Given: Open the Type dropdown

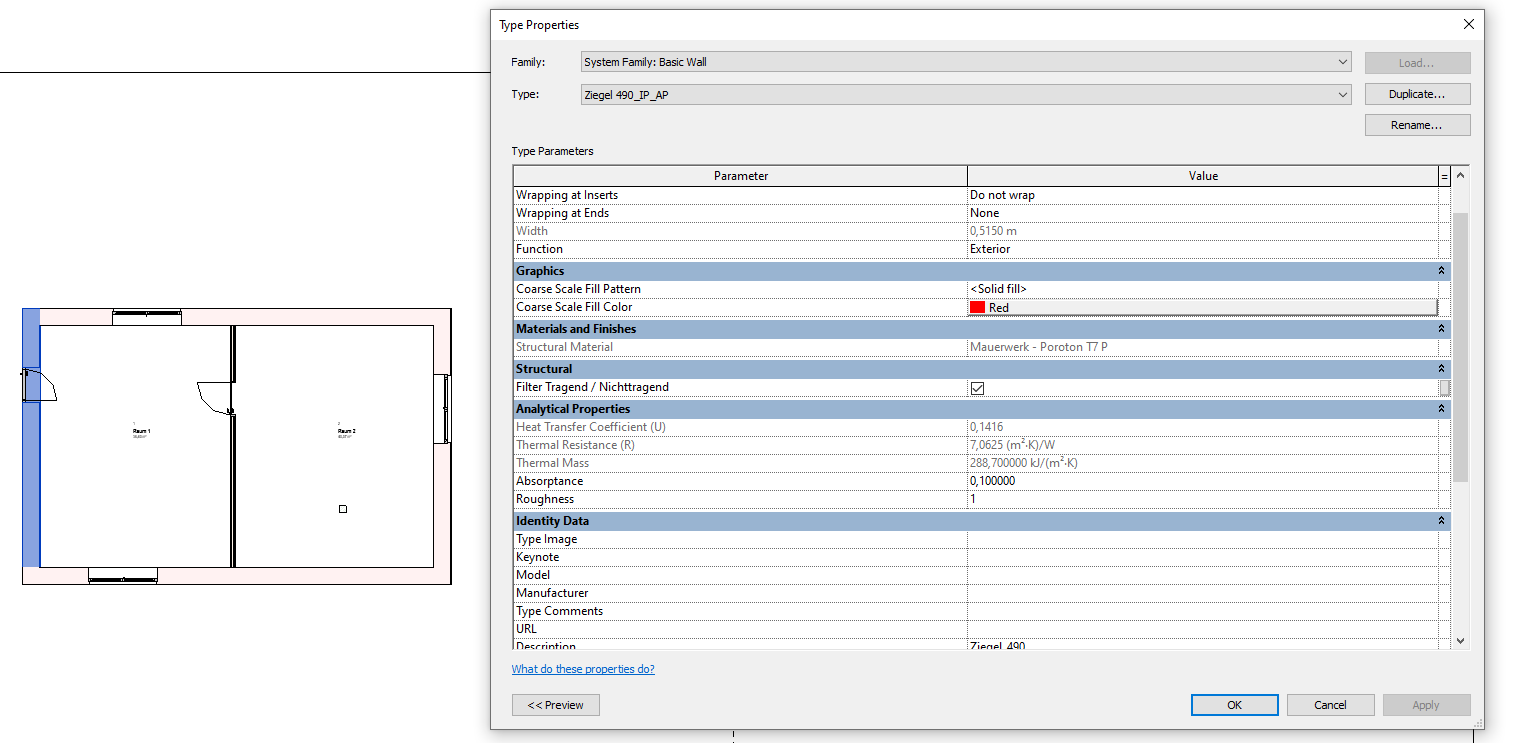Looking at the screenshot, I should coord(1343,94).
